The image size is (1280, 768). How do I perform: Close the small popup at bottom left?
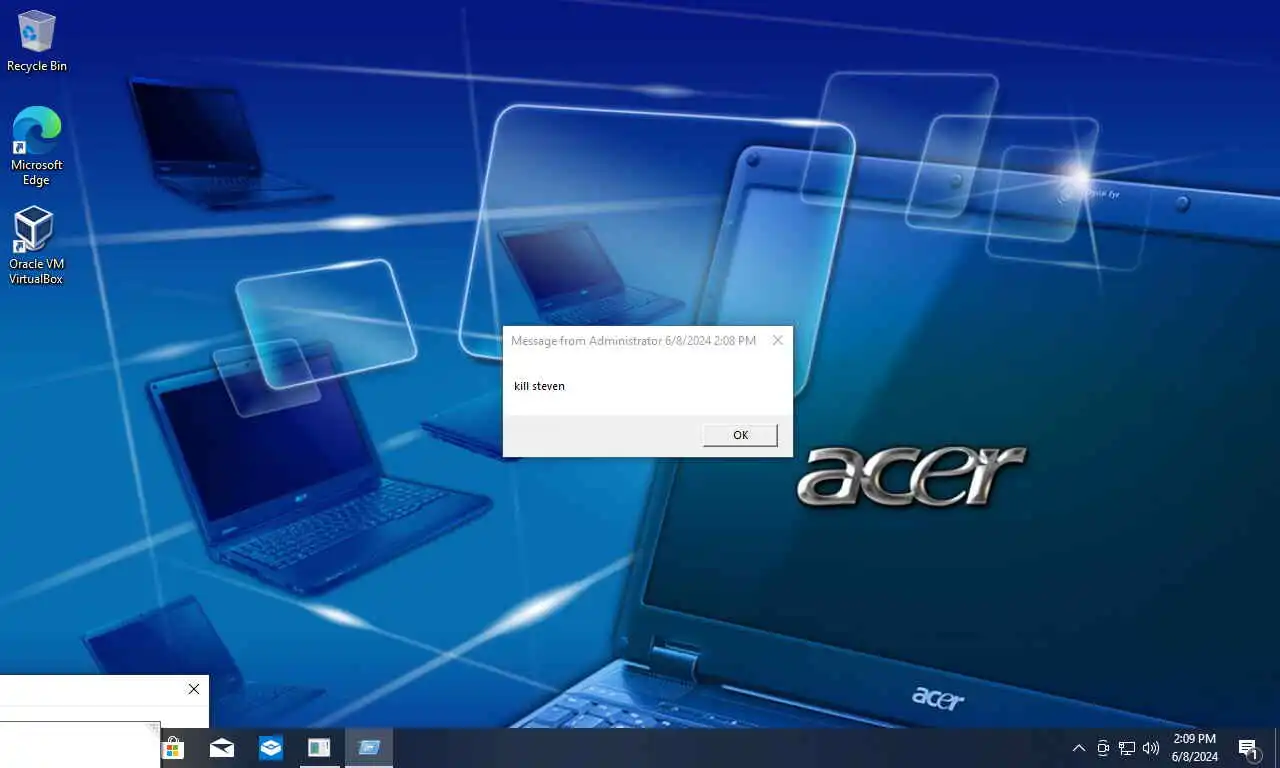[x=194, y=689]
